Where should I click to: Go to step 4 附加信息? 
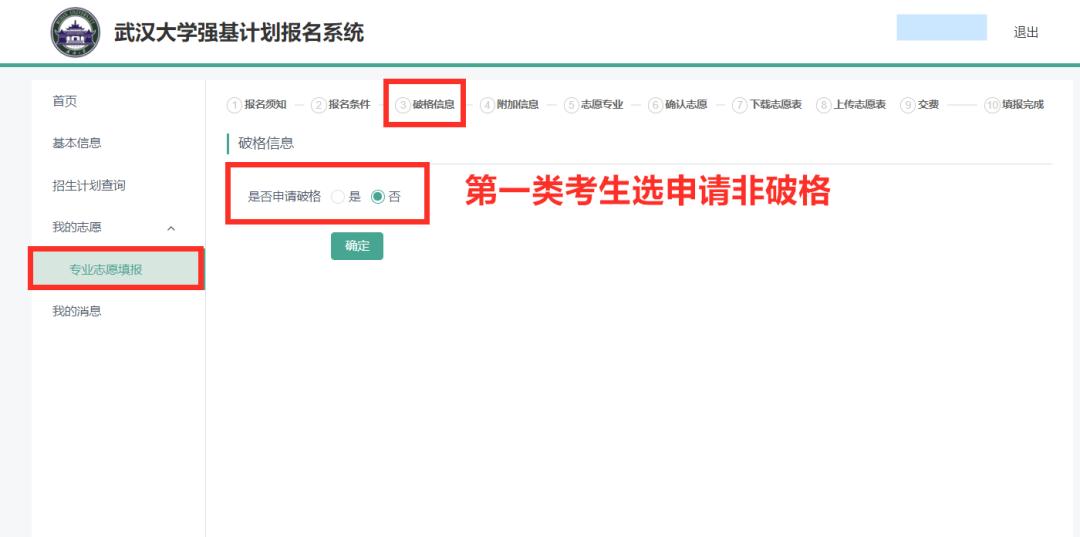click(509, 105)
